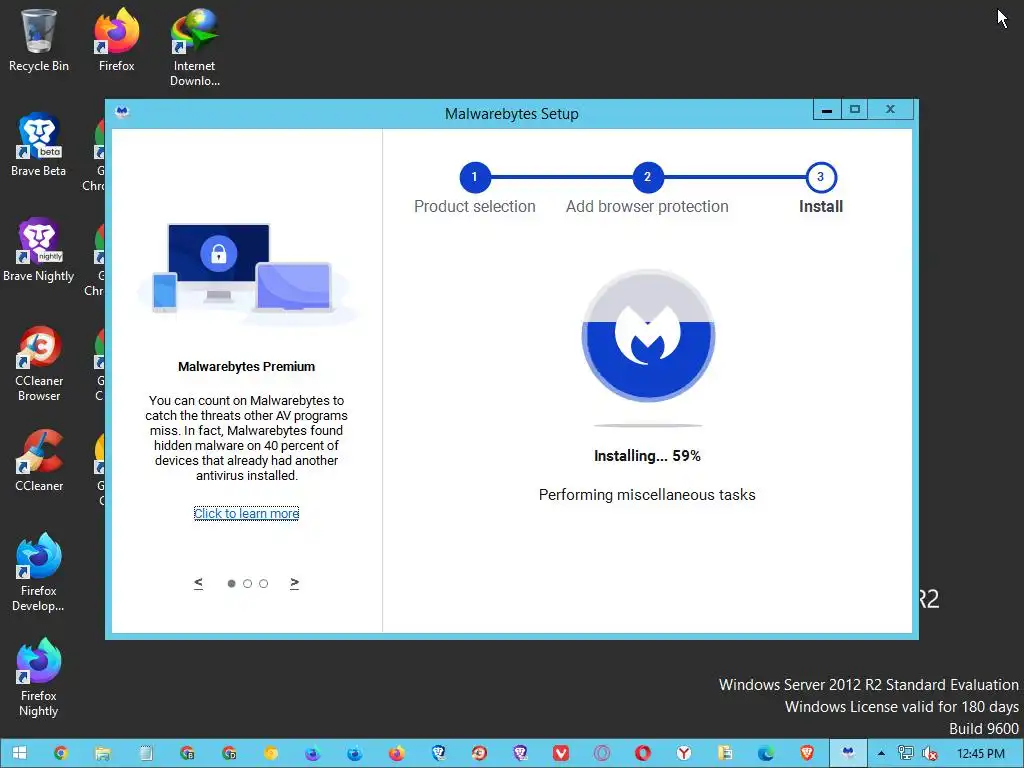1024x768 pixels.
Task: Click the Malwarebytes Setup title text
Action: point(511,114)
